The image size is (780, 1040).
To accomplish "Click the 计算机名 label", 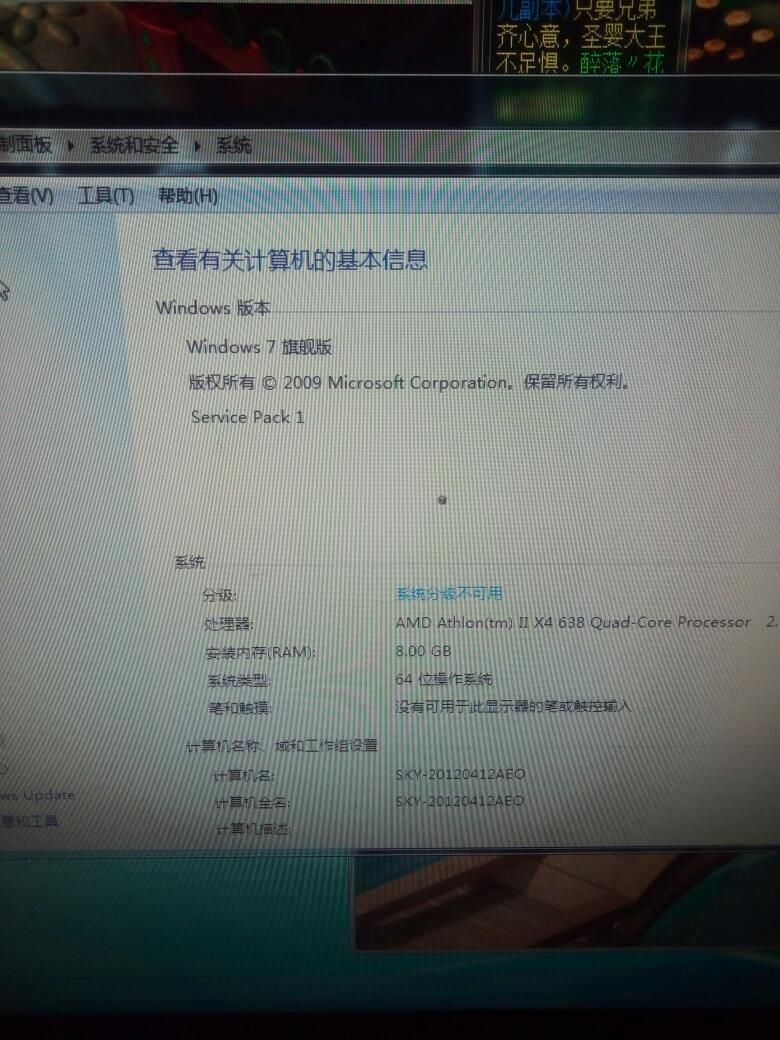I will (244, 775).
